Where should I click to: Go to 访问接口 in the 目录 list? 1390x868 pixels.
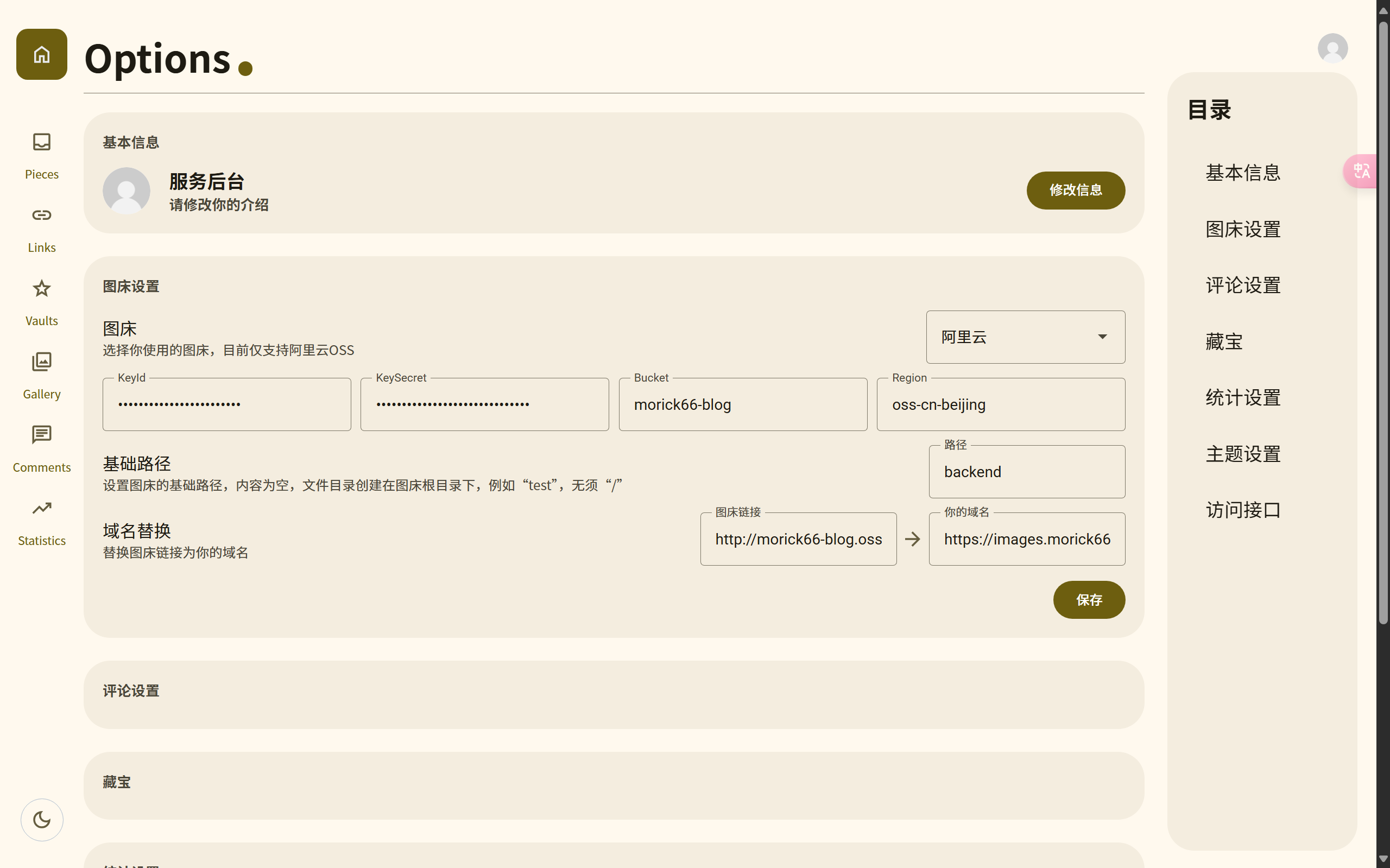pyautogui.click(x=1243, y=510)
